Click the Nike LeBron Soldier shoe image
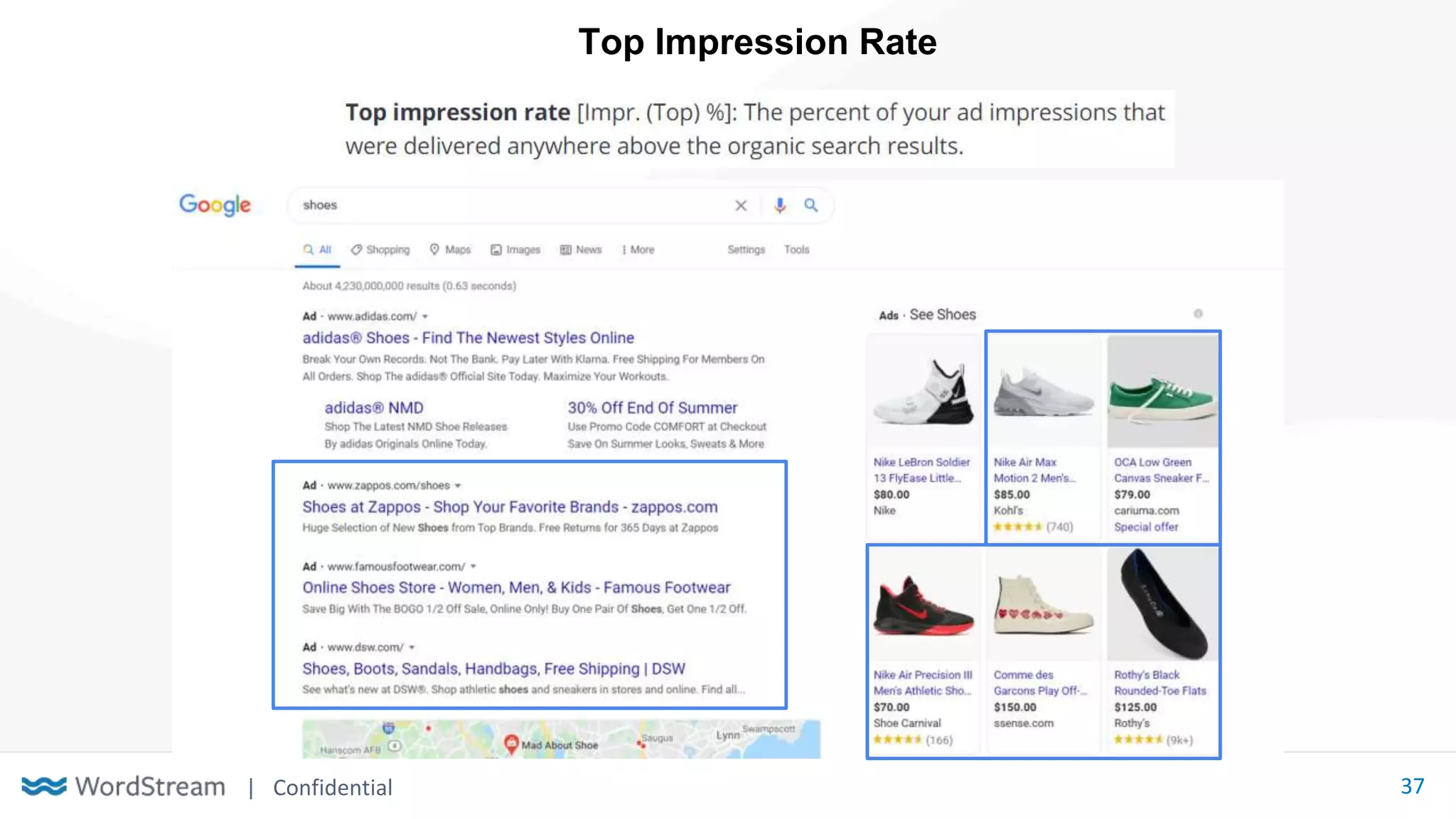Image resolution: width=1456 pixels, height=819 pixels. [924, 392]
